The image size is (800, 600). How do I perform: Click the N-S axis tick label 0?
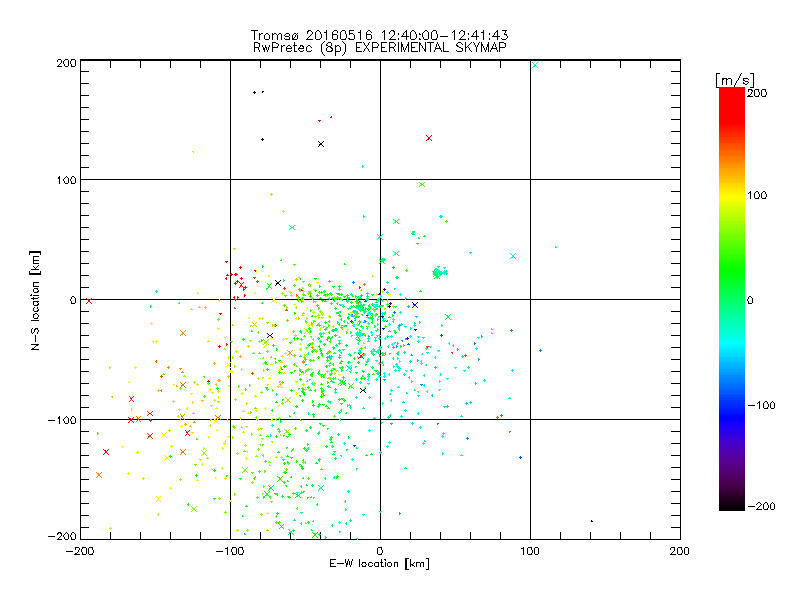coord(73,300)
